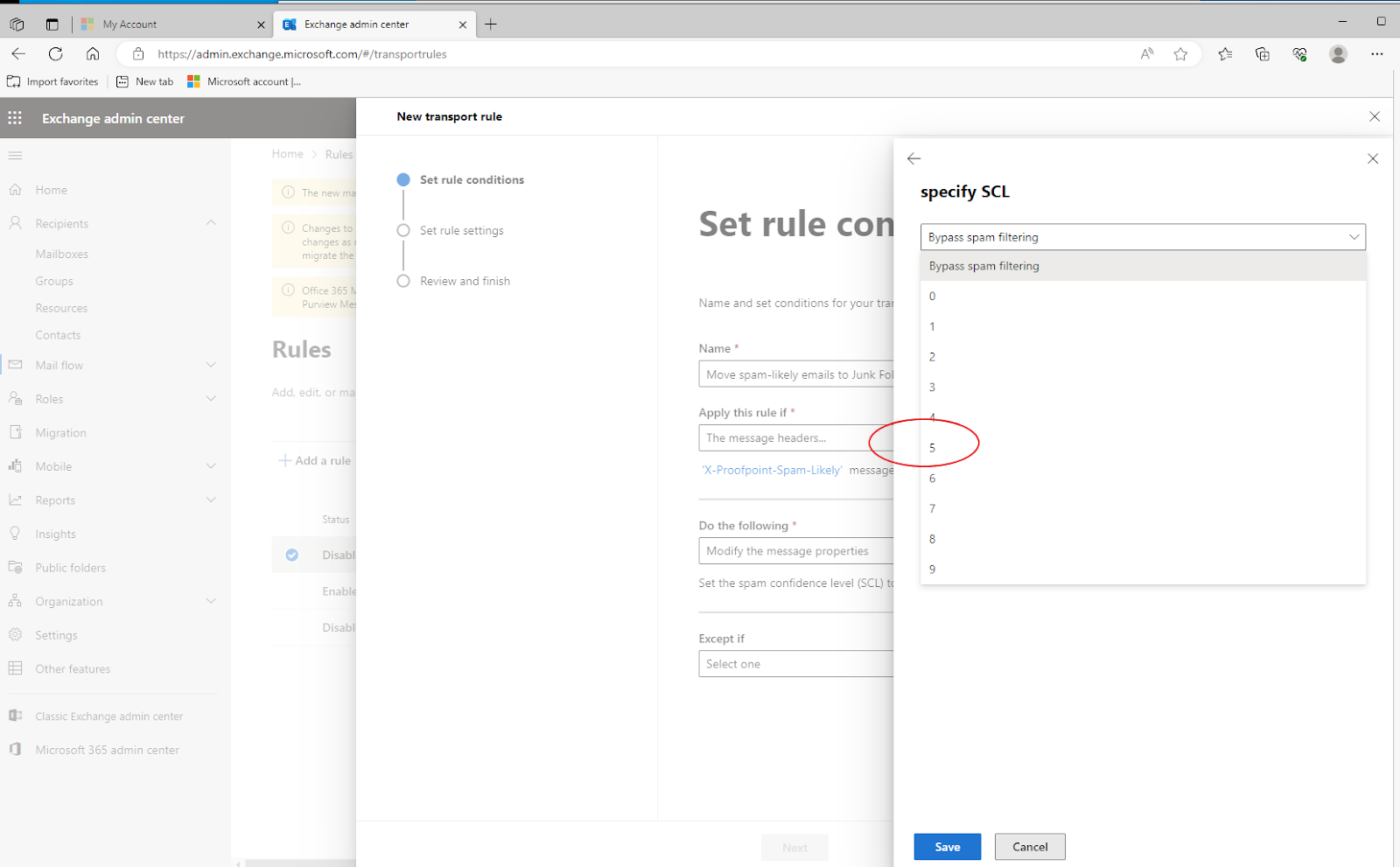
Task: Expand the Reports section chevron
Action: point(211,500)
